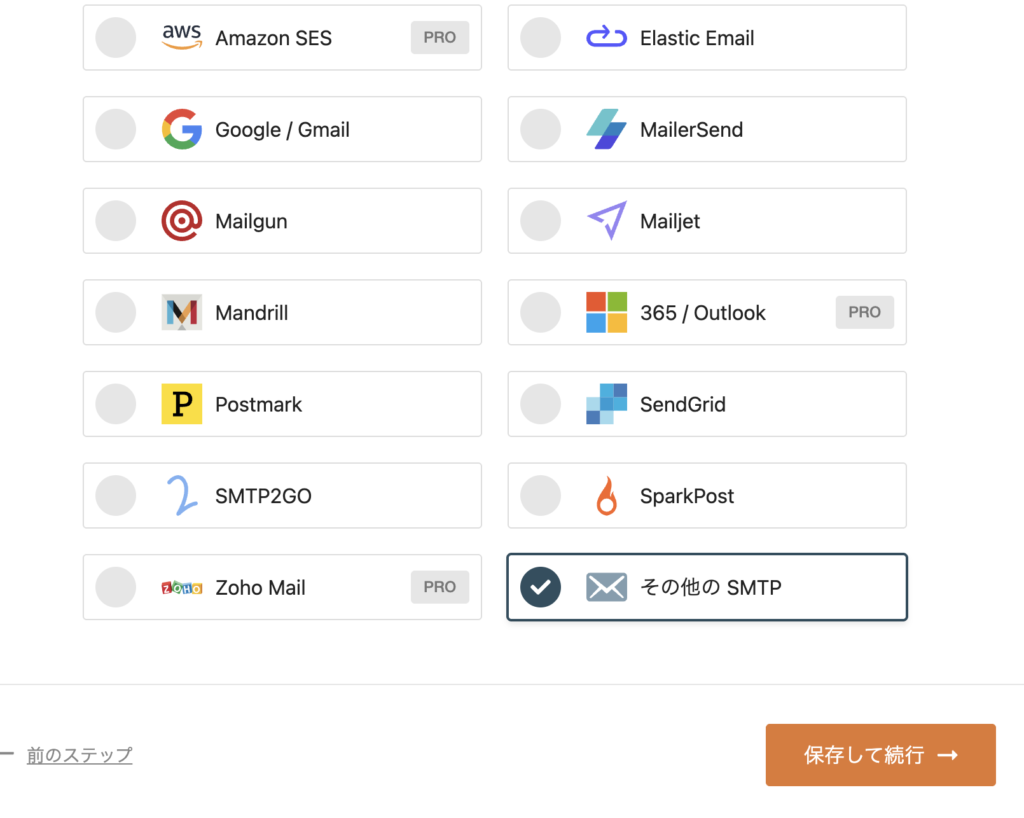Click the Elastic Email loop logo
This screenshot has width=1024, height=818.
tap(606, 38)
